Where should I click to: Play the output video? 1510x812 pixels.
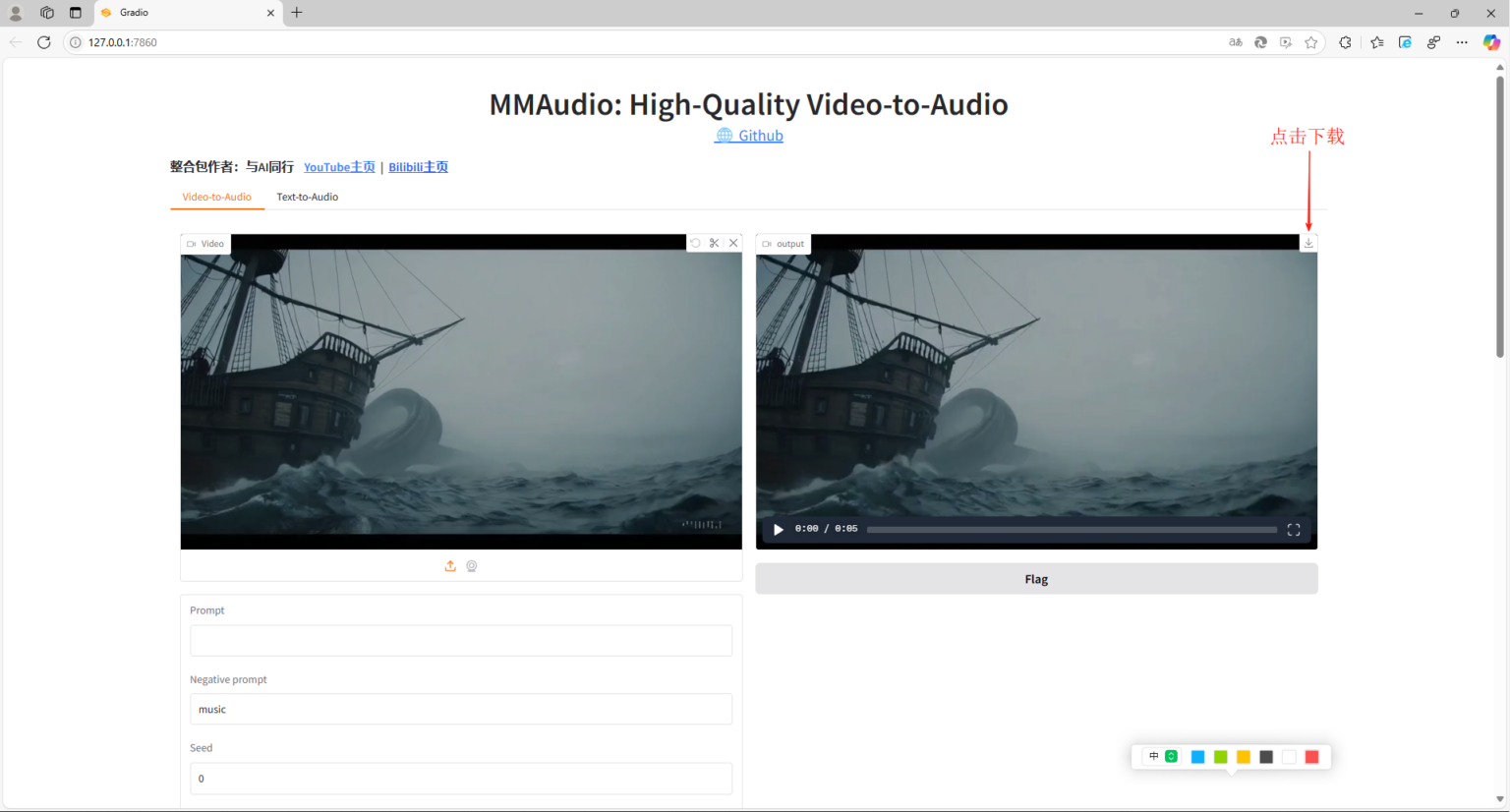tap(779, 530)
